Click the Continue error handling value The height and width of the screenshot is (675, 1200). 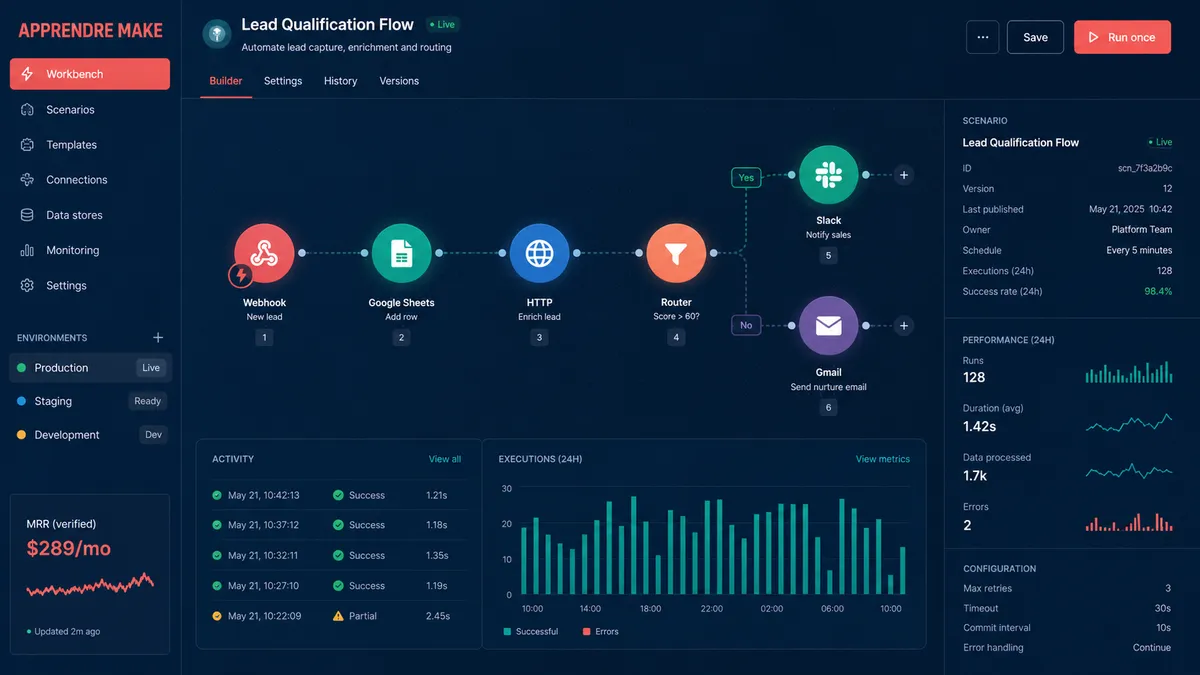click(1152, 648)
